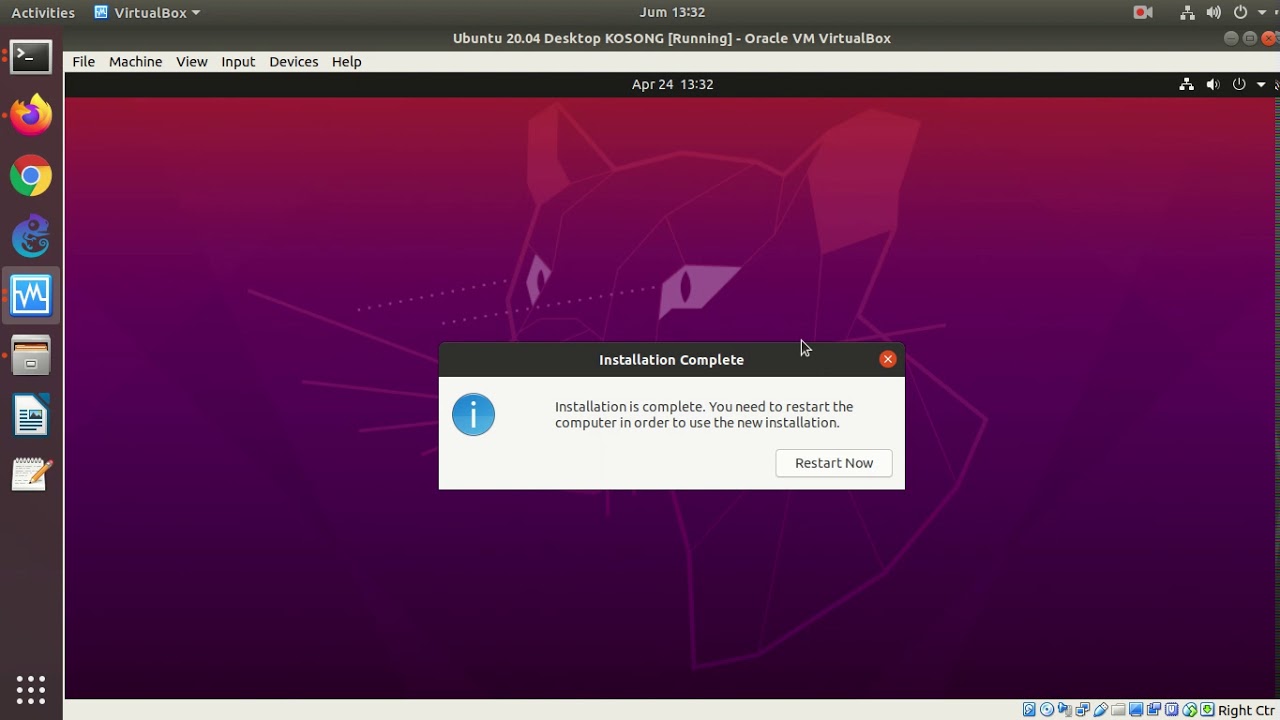Open the chameleon app icon in dock

click(31, 236)
